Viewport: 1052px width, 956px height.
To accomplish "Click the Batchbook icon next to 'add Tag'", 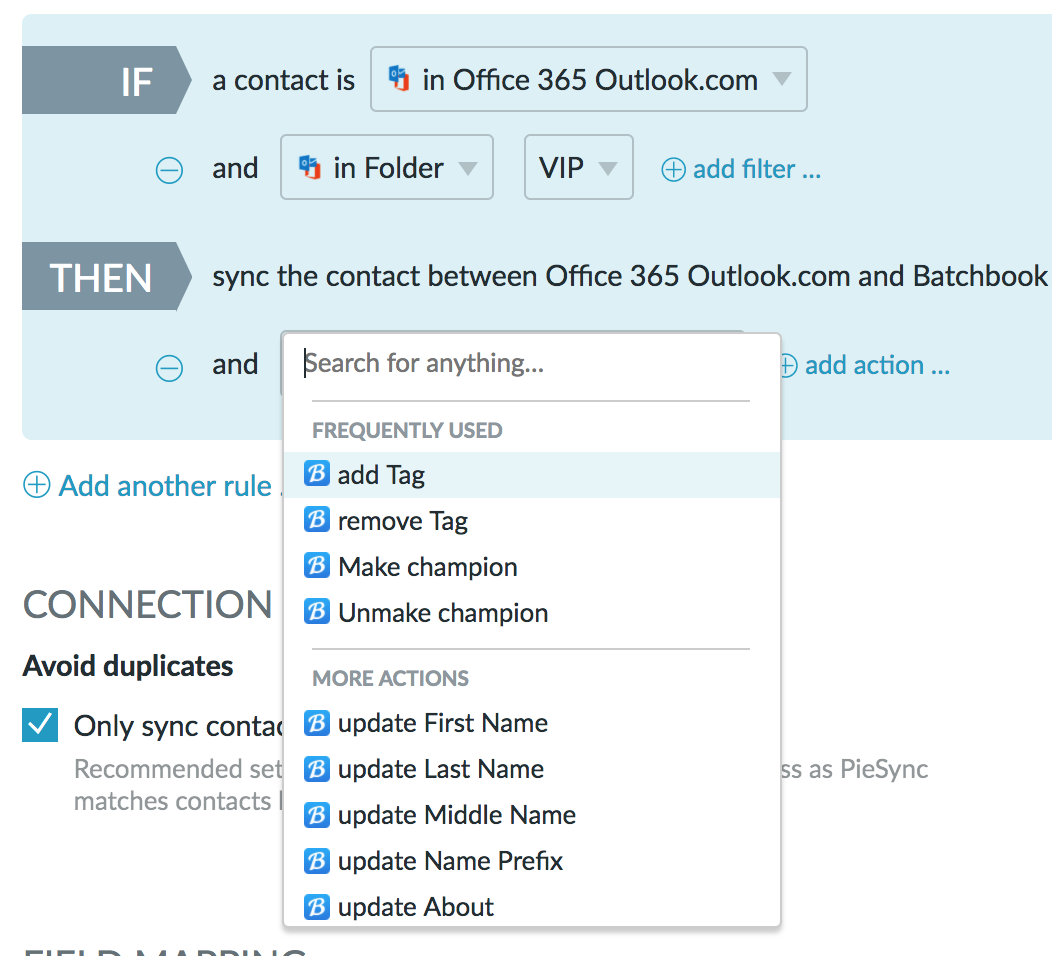I will point(317,474).
